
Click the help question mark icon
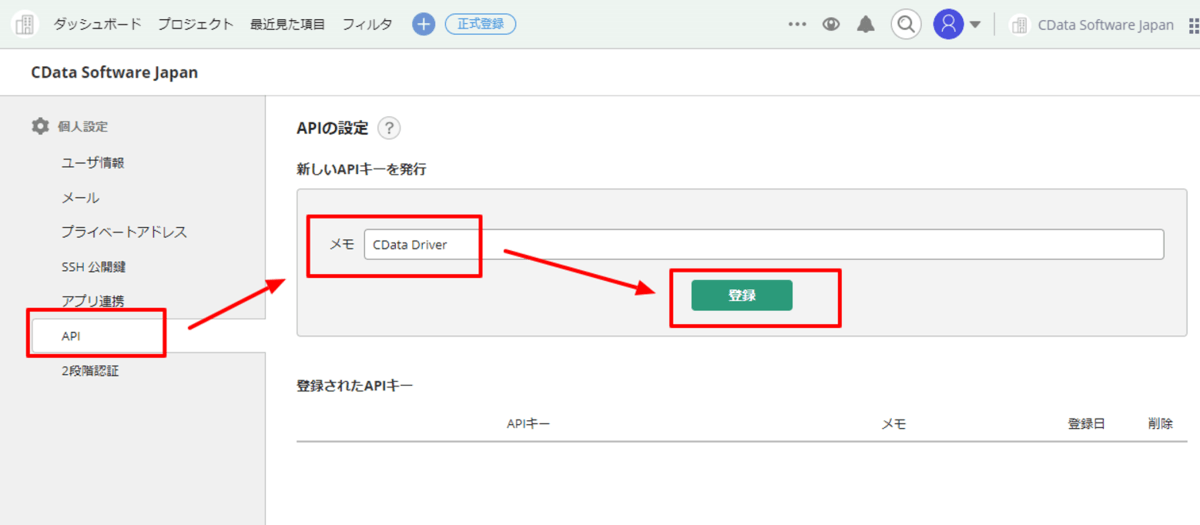pyautogui.click(x=389, y=128)
